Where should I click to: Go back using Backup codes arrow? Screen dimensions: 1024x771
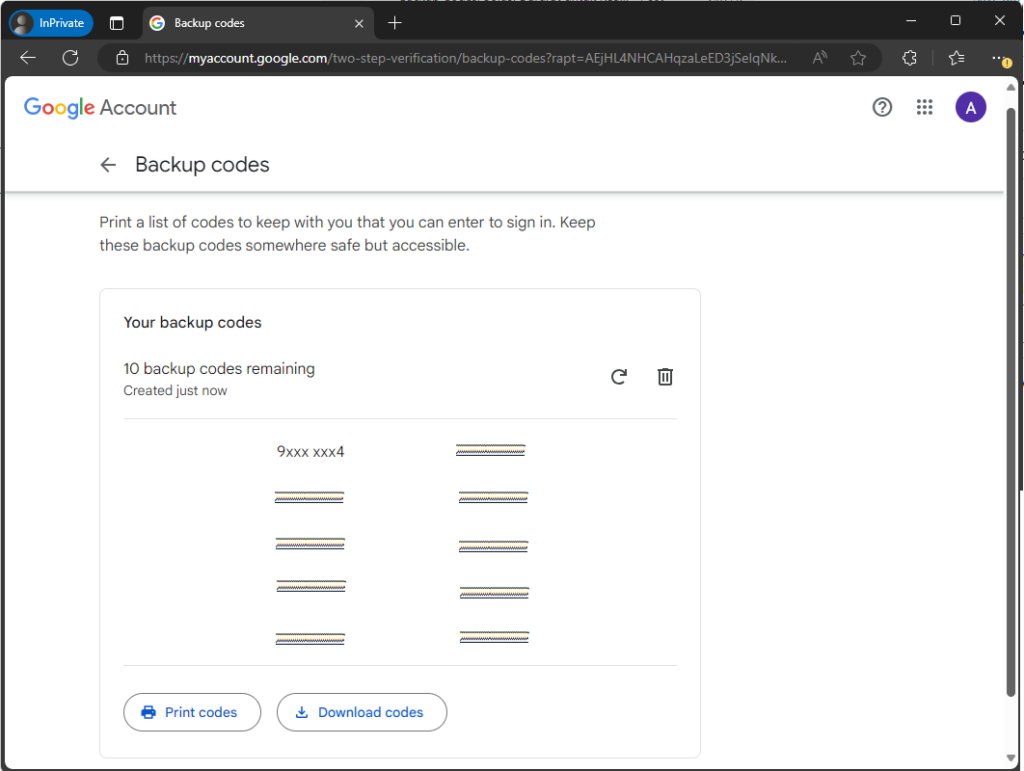tap(108, 165)
